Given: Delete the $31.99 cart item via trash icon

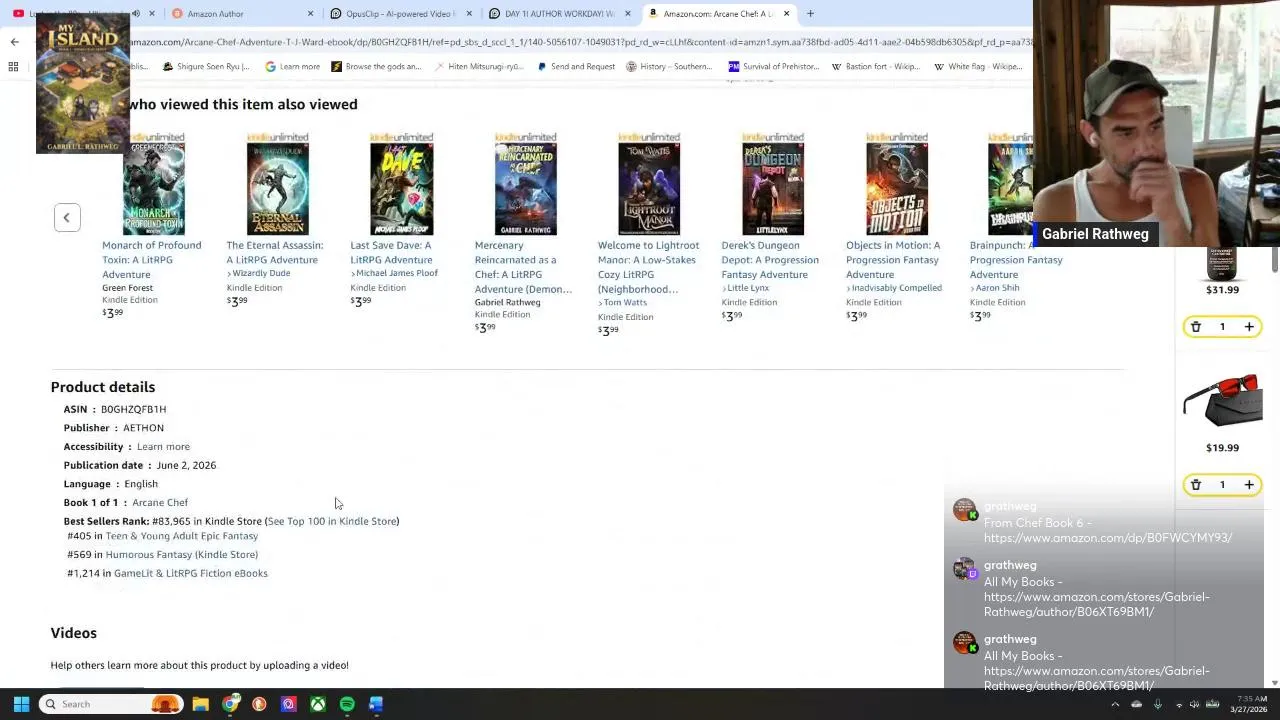Looking at the screenshot, I should 1195,327.
